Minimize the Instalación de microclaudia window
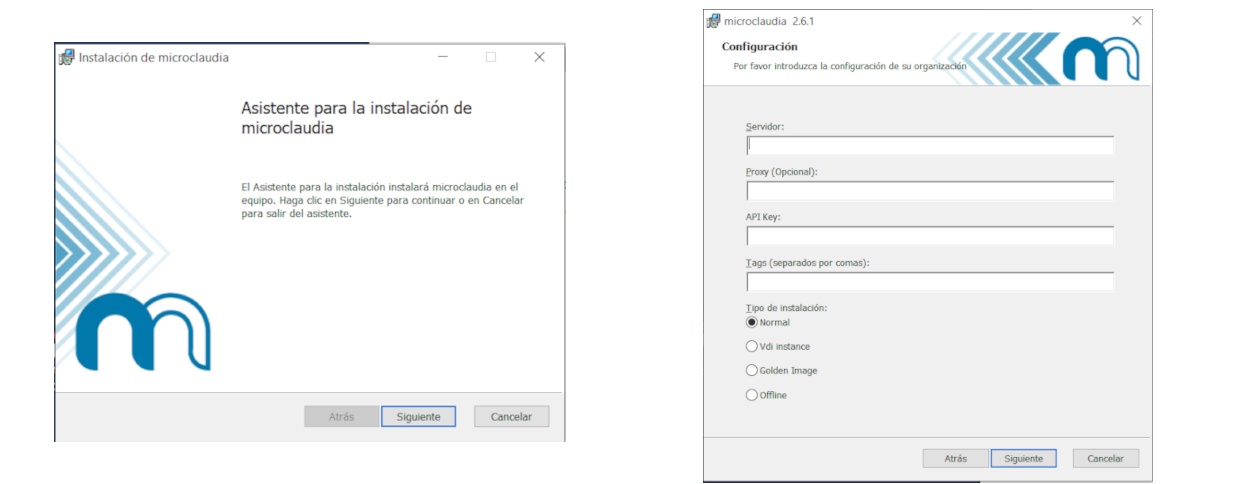This screenshot has height=484, width=1250. coord(443,57)
